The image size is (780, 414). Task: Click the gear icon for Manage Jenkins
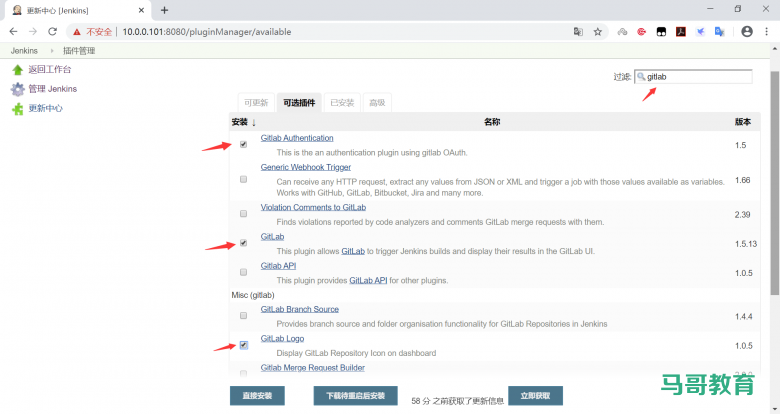17,89
